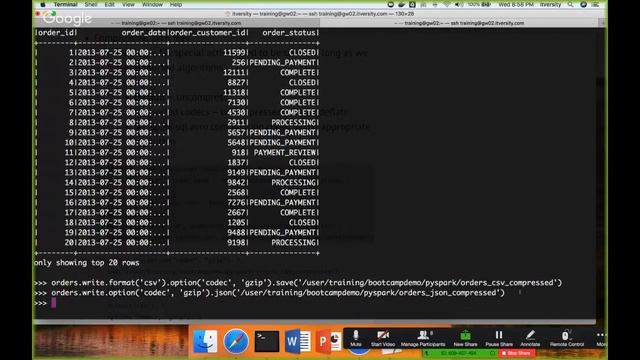Click the red Stop Share button
This screenshot has height=360, width=640.
516,353
